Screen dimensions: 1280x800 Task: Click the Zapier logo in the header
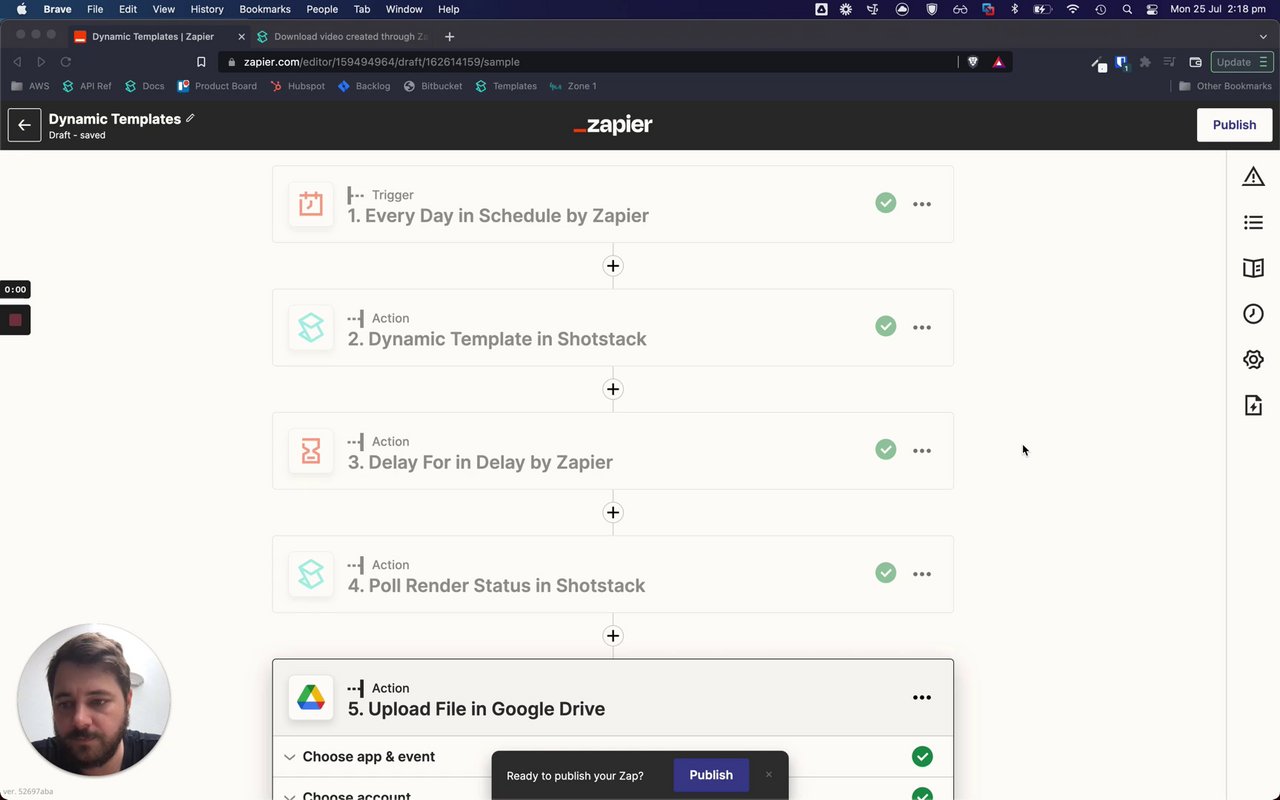(613, 125)
